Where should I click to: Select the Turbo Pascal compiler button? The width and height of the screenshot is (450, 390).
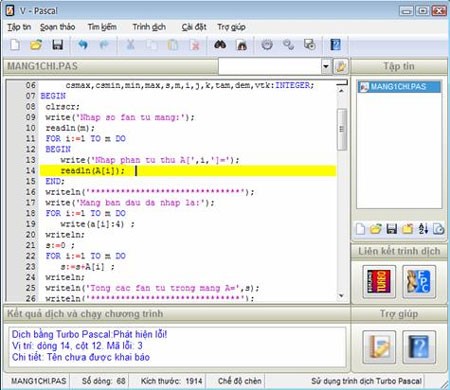tap(379, 282)
